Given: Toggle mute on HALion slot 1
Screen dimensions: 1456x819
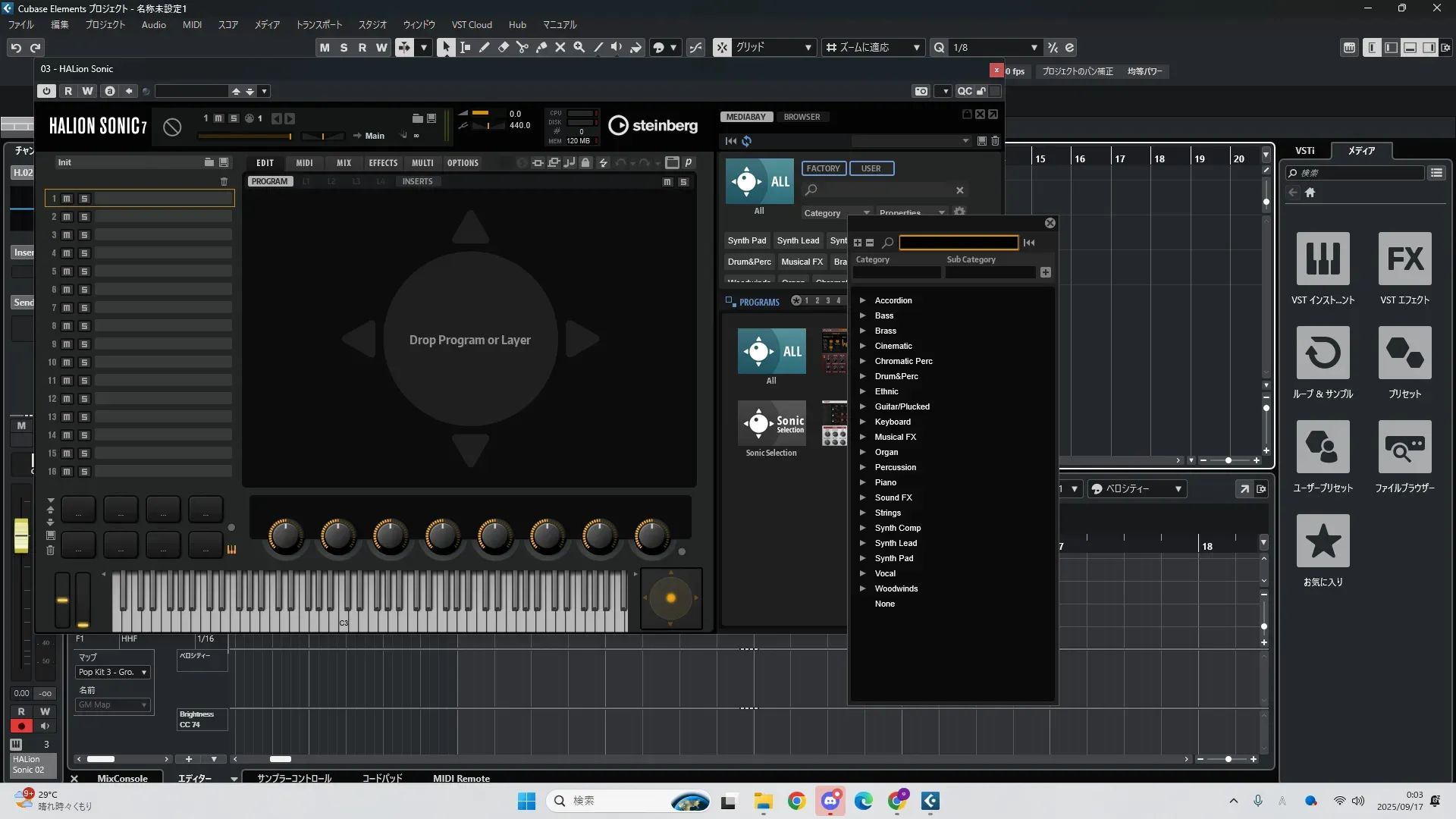Looking at the screenshot, I should pyautogui.click(x=67, y=199).
